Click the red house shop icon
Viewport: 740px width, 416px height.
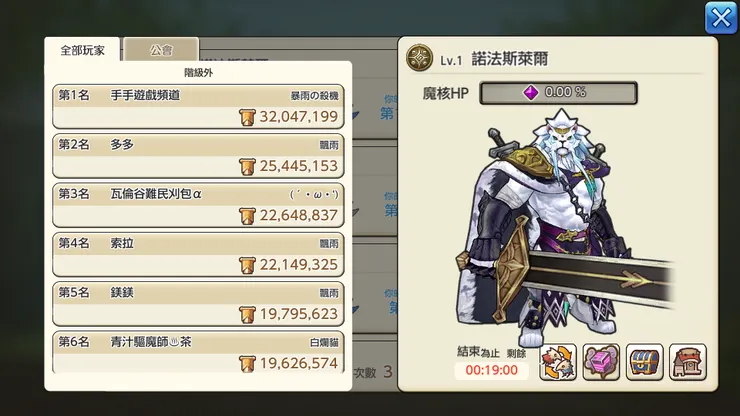click(688, 362)
